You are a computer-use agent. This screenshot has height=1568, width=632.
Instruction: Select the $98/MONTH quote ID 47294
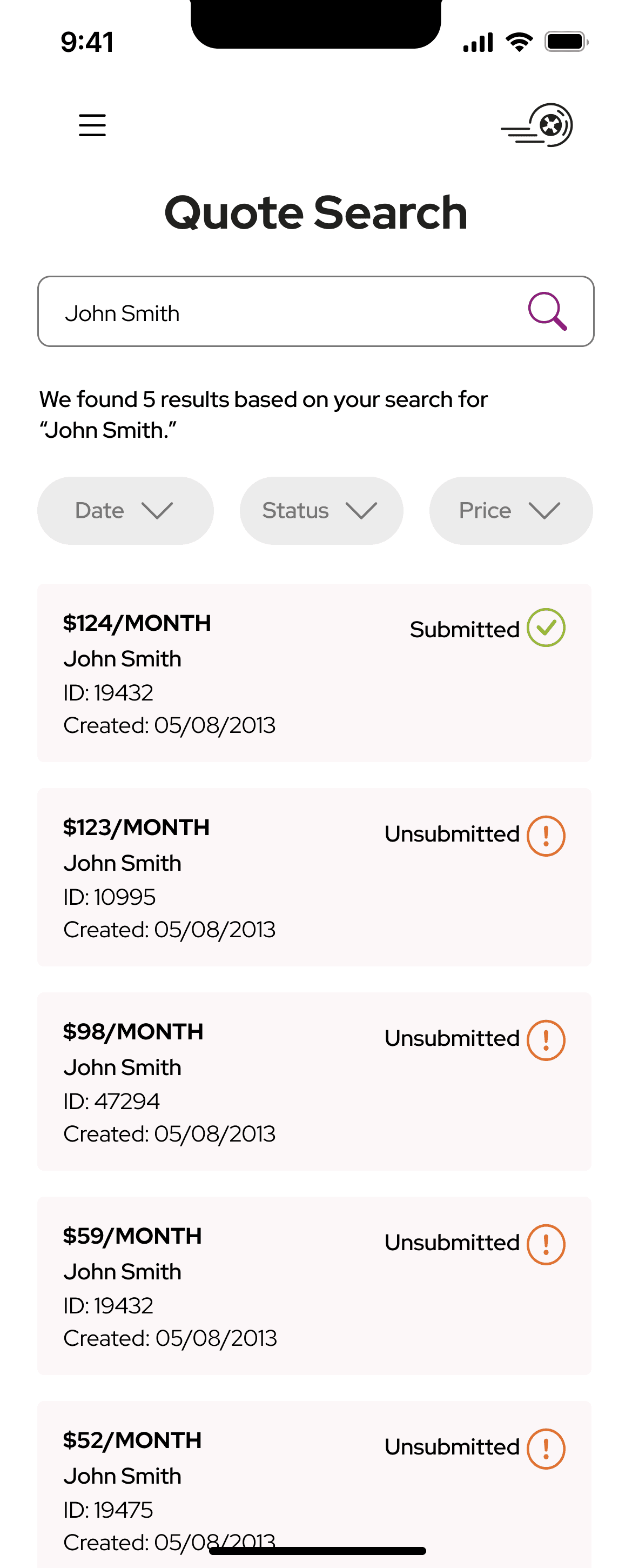pos(314,1082)
